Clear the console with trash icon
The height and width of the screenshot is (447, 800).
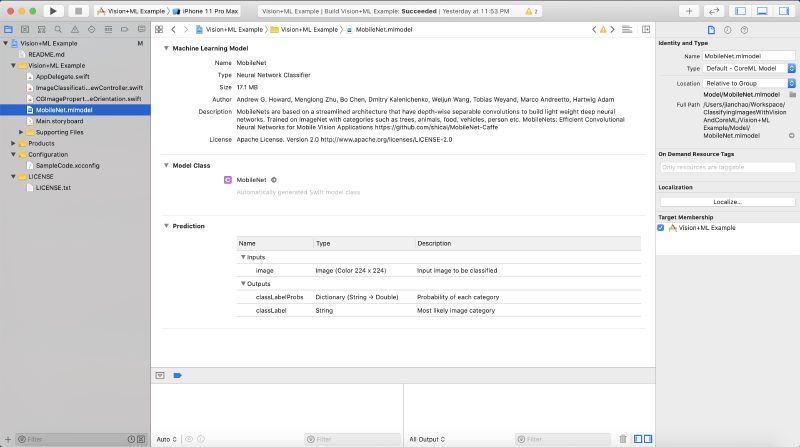pos(623,439)
